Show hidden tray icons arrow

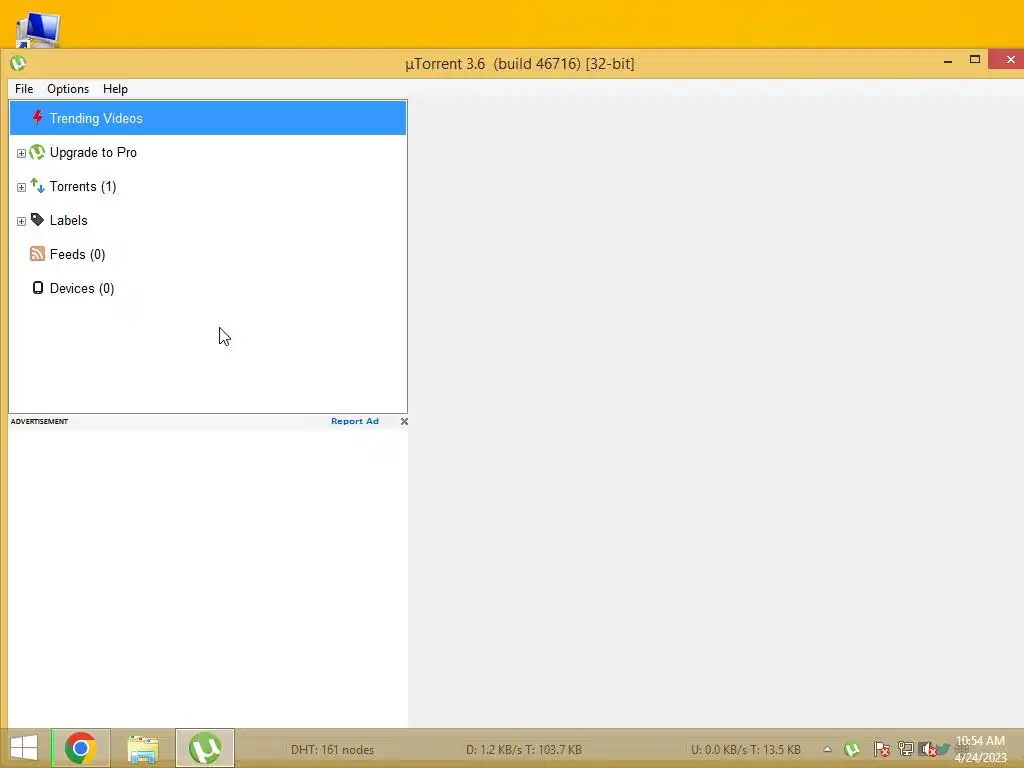pyautogui.click(x=827, y=749)
